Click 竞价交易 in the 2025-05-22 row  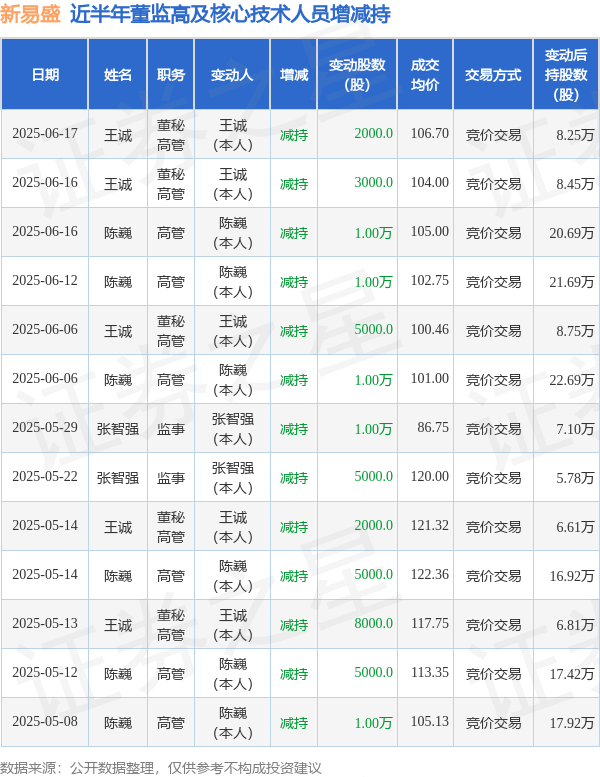(493, 478)
